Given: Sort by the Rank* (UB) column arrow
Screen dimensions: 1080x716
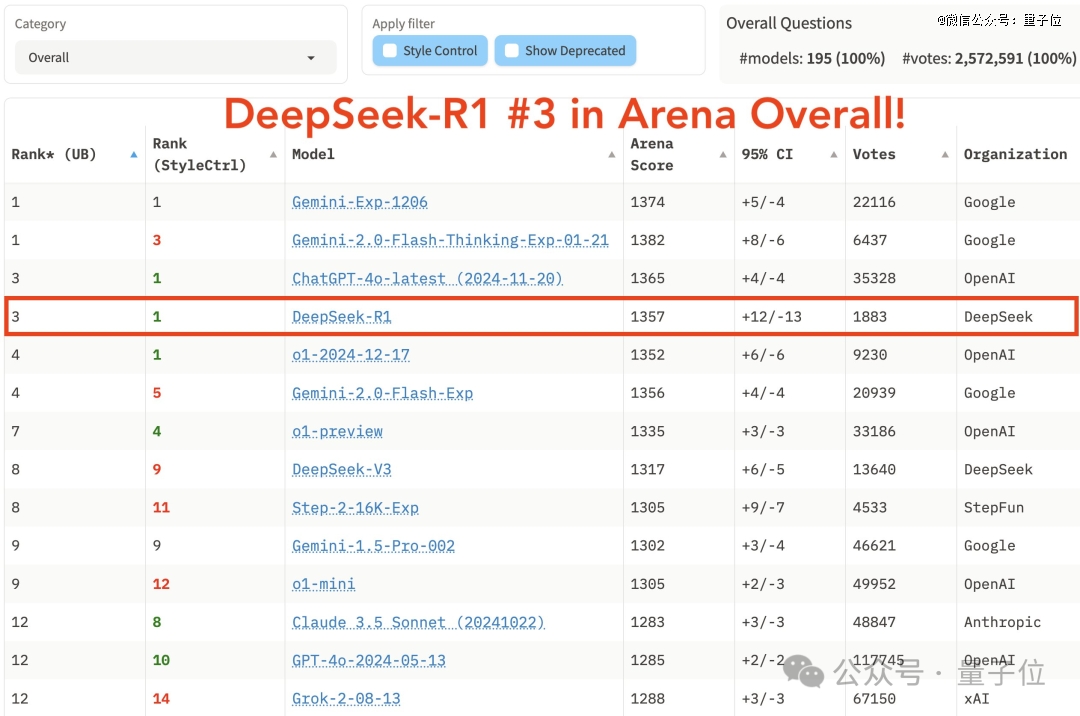Looking at the screenshot, I should pos(134,154).
